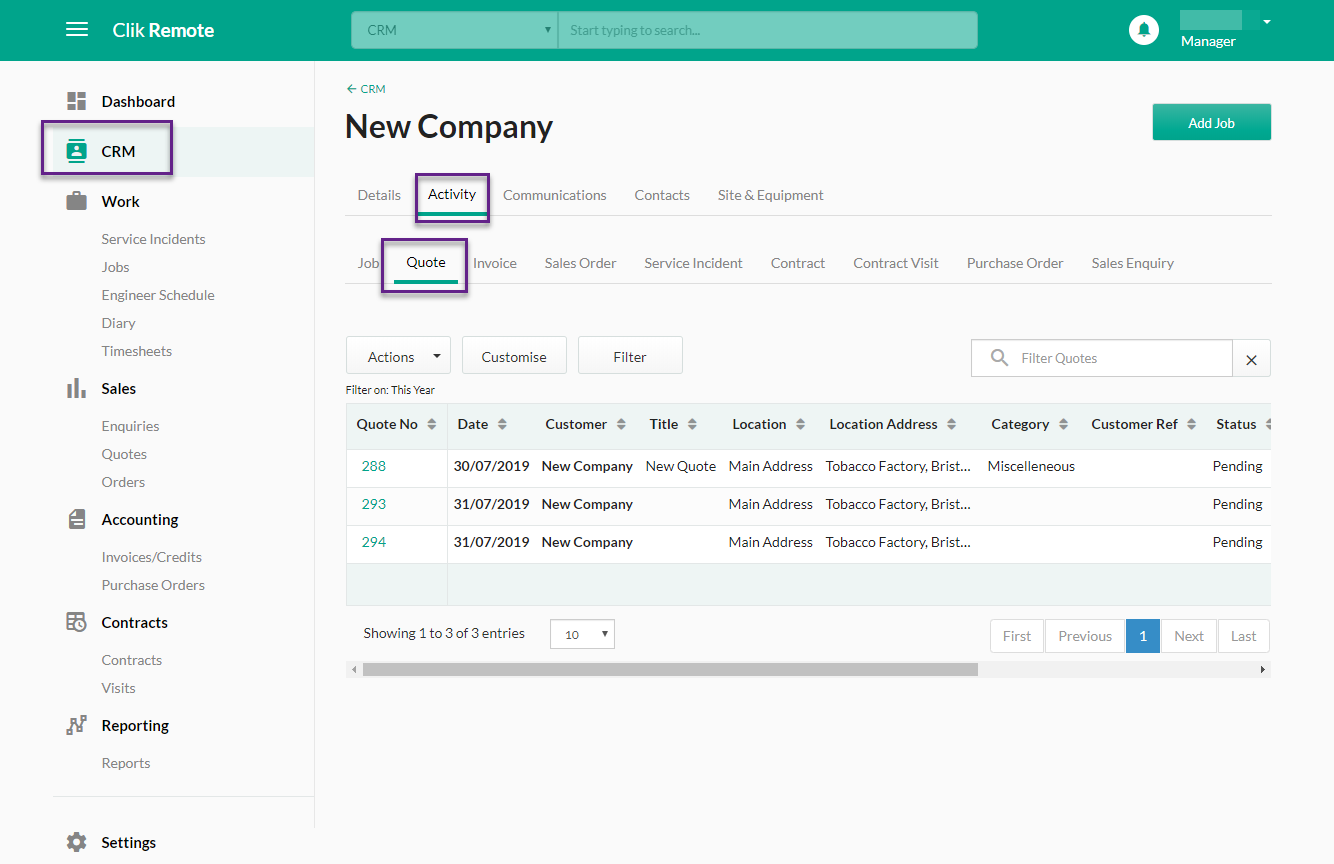Switch to the Communications tab

(x=554, y=195)
